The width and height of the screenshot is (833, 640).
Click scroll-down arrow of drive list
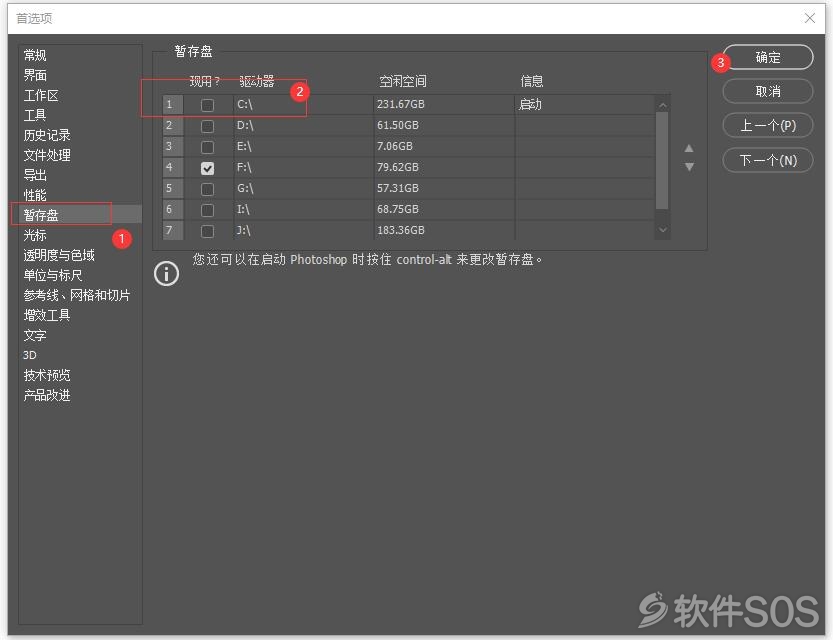(662, 230)
